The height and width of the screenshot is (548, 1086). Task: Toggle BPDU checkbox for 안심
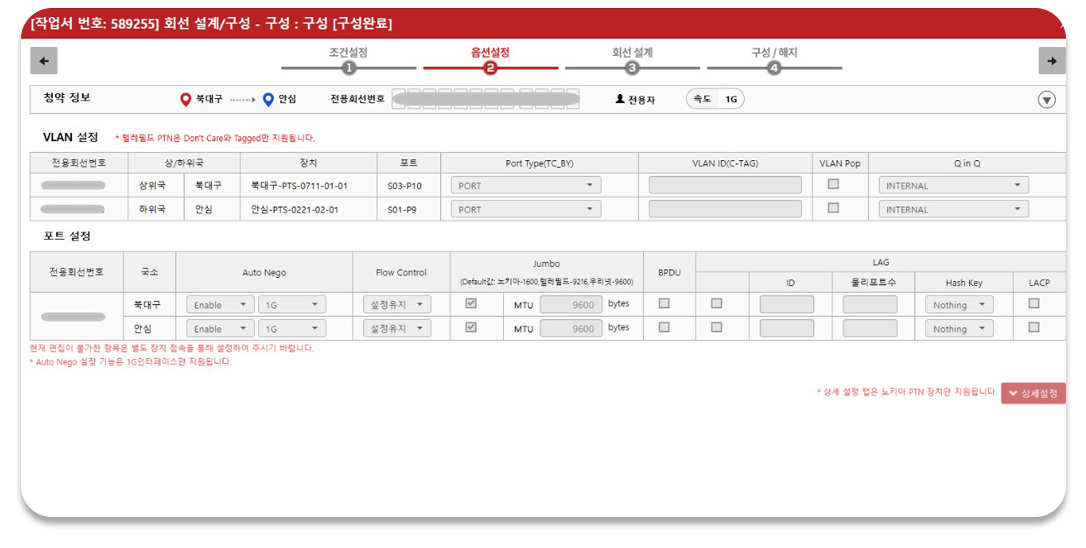664,327
